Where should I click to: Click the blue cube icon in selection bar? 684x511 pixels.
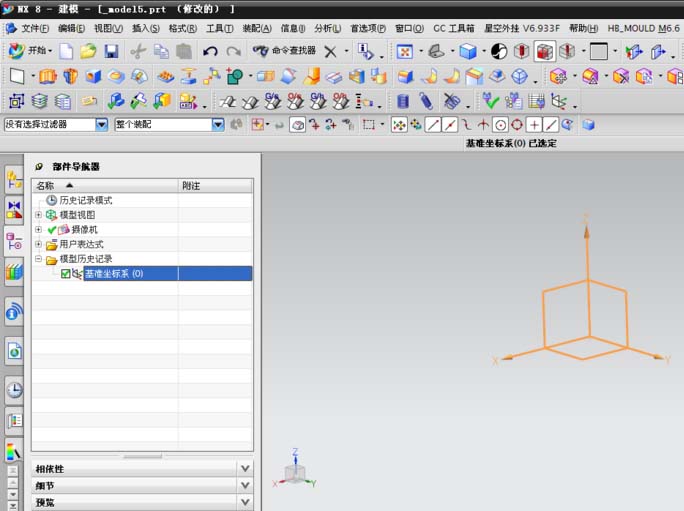tap(588, 125)
